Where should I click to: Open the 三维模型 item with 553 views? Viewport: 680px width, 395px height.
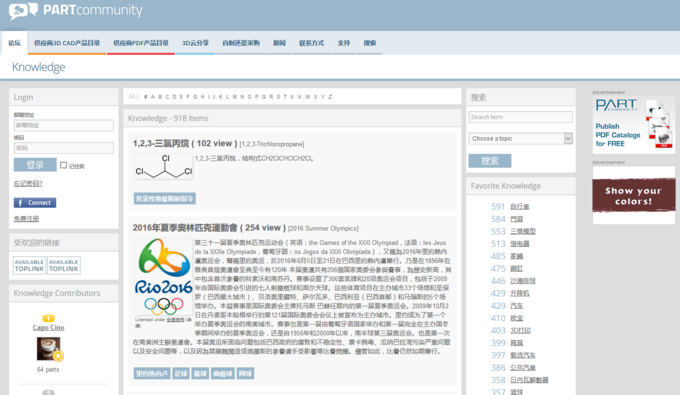tap(523, 232)
